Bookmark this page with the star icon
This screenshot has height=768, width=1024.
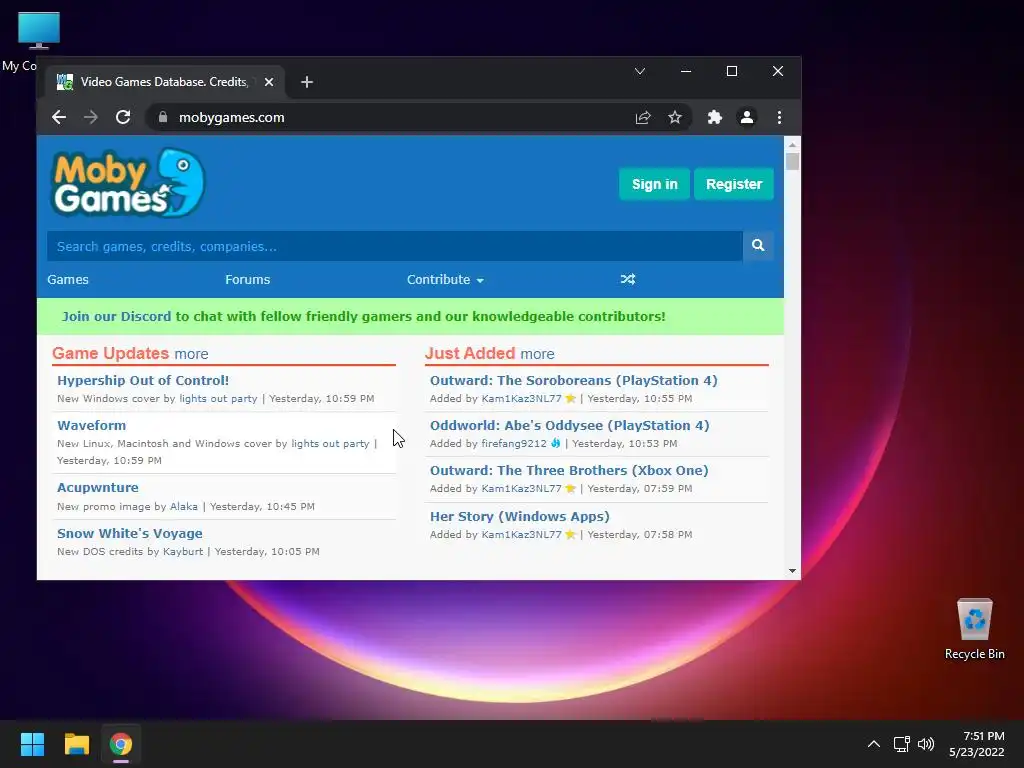675,118
